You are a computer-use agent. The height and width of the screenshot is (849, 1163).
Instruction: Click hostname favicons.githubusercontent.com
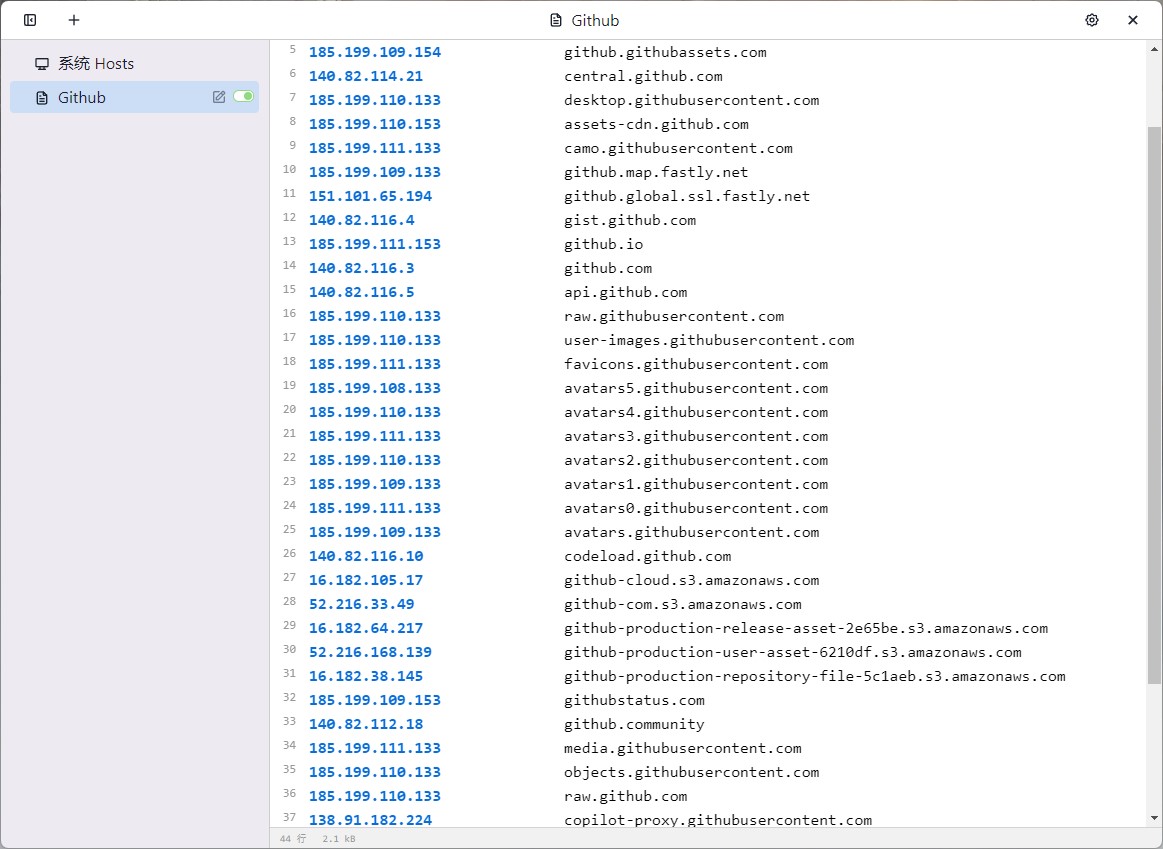click(x=696, y=364)
